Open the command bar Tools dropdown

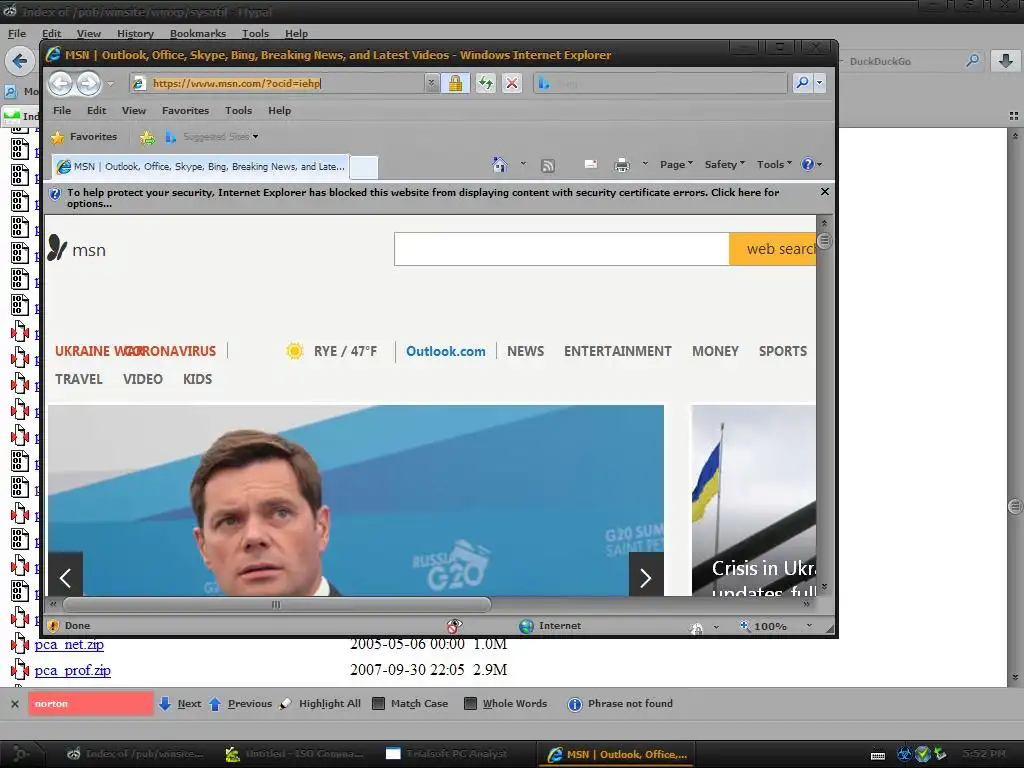coord(774,165)
